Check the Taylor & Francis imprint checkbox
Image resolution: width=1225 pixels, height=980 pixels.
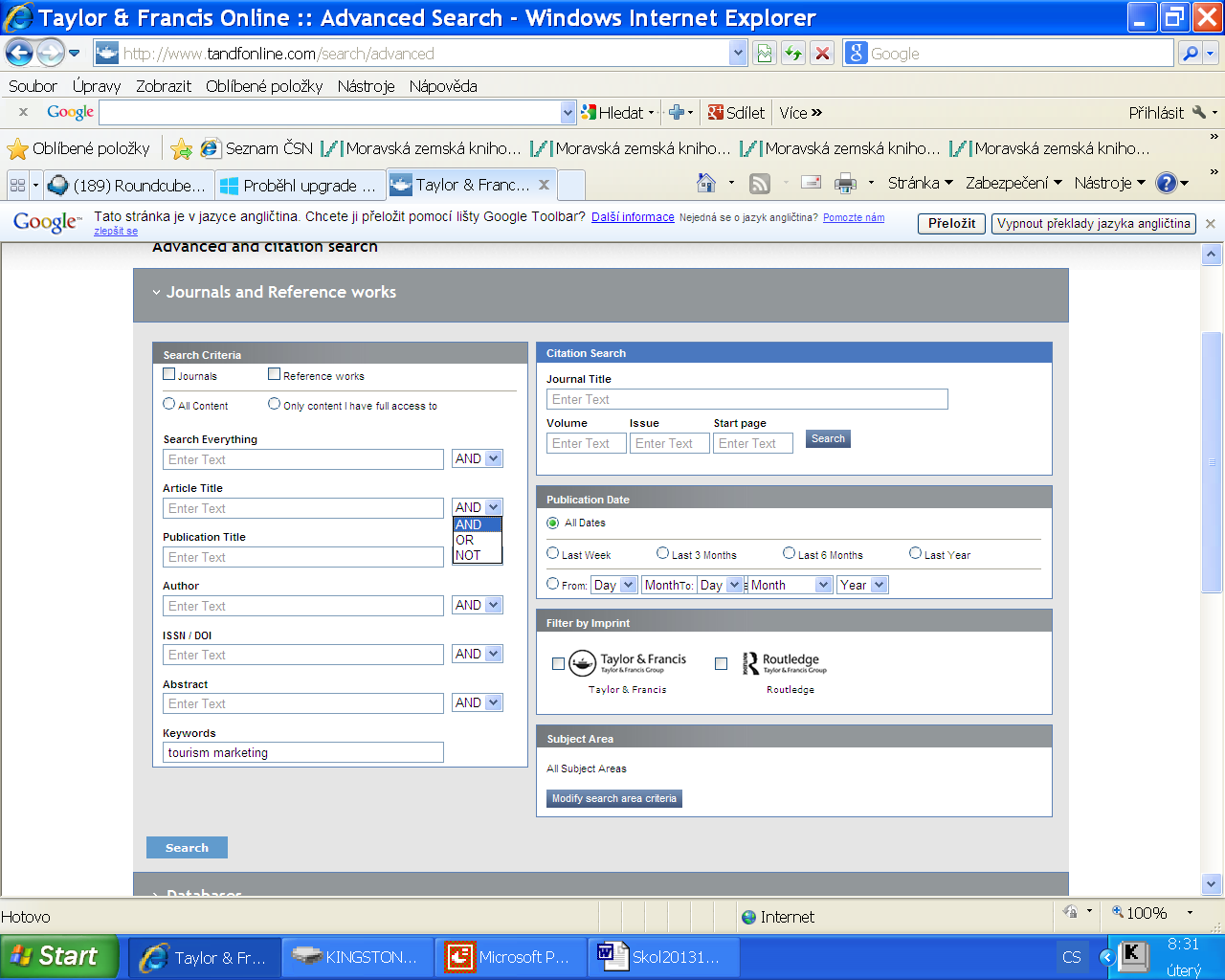(558, 663)
